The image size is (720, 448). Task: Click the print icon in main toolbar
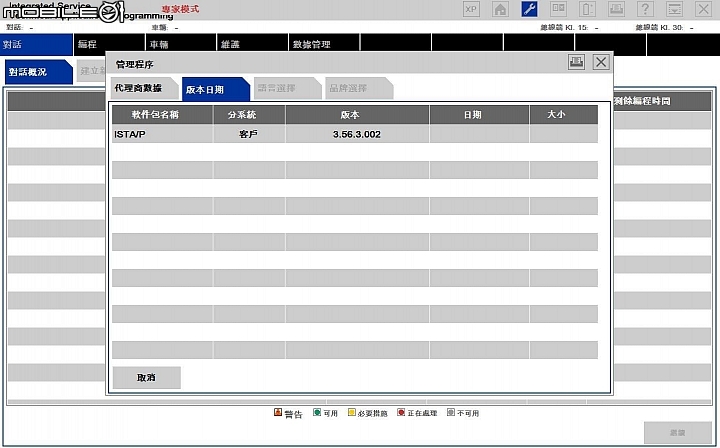pyautogui.click(x=616, y=9)
